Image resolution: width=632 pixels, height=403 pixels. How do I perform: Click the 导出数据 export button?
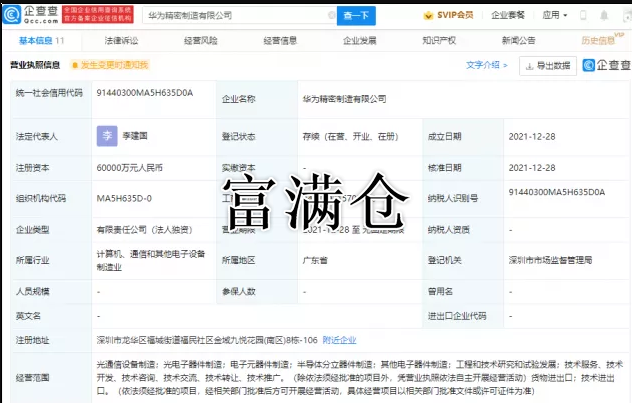pos(548,66)
